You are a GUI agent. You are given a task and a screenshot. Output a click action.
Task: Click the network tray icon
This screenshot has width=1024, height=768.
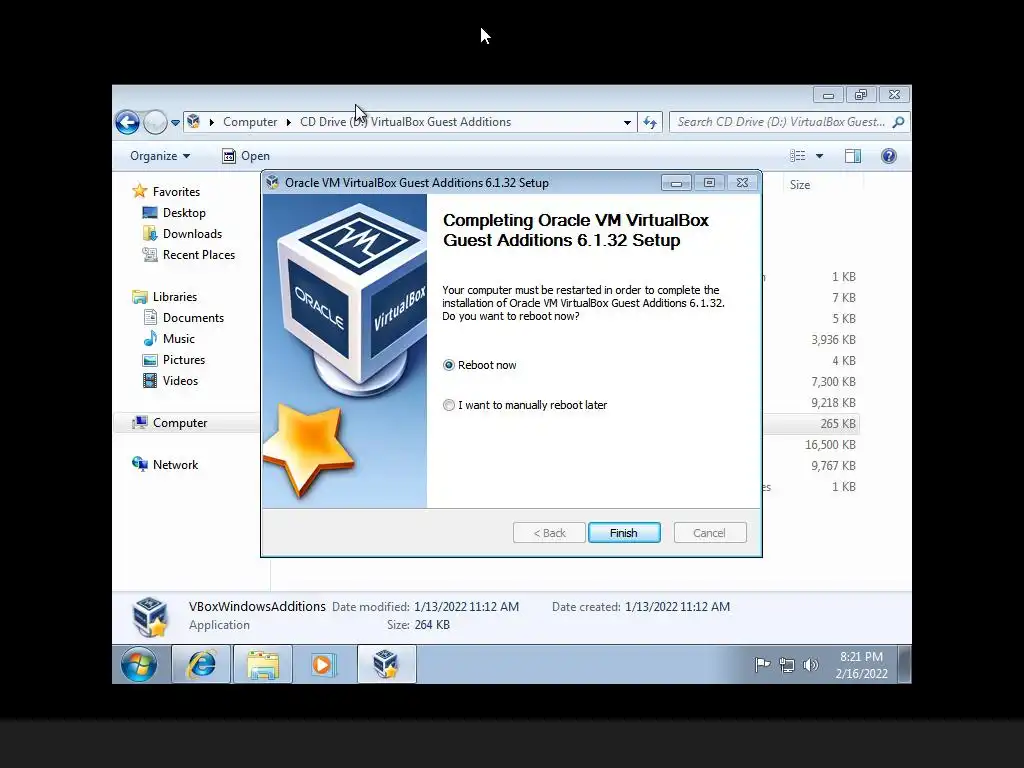point(787,665)
